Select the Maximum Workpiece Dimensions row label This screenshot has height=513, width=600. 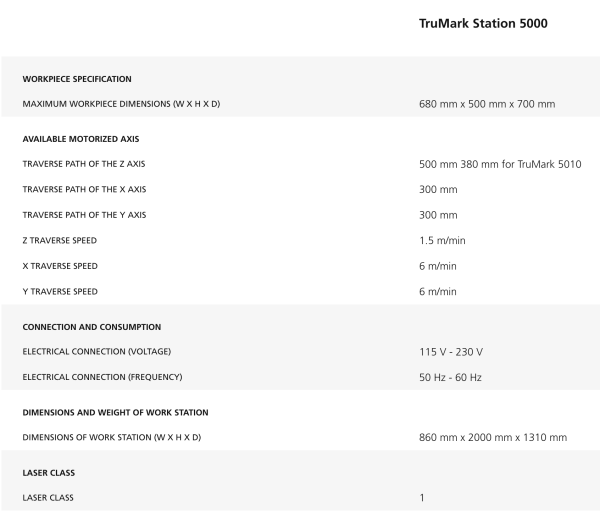[124, 104]
